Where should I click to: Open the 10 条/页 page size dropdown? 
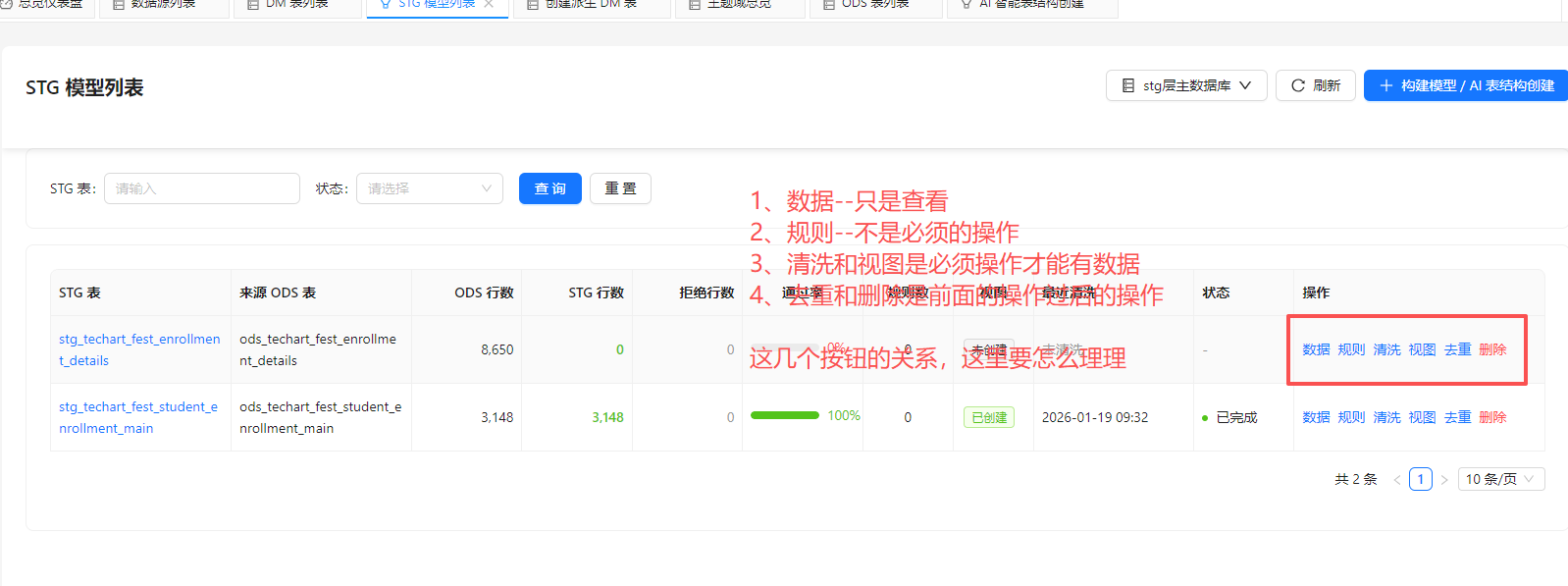(1500, 479)
